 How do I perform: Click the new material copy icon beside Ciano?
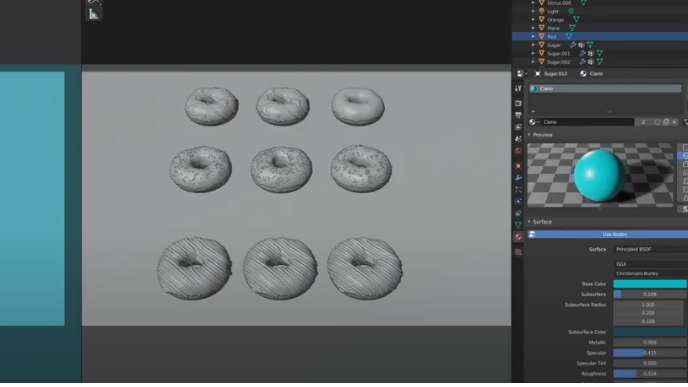point(666,122)
